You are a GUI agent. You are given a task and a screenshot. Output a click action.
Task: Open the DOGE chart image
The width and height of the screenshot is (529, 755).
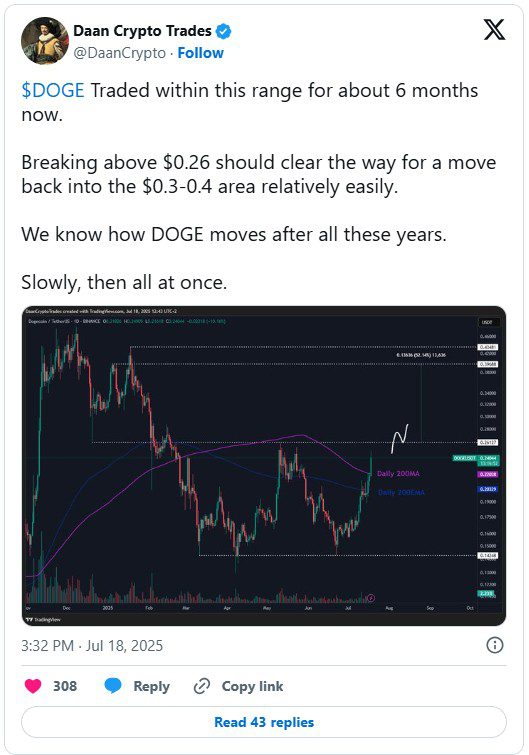(264, 466)
